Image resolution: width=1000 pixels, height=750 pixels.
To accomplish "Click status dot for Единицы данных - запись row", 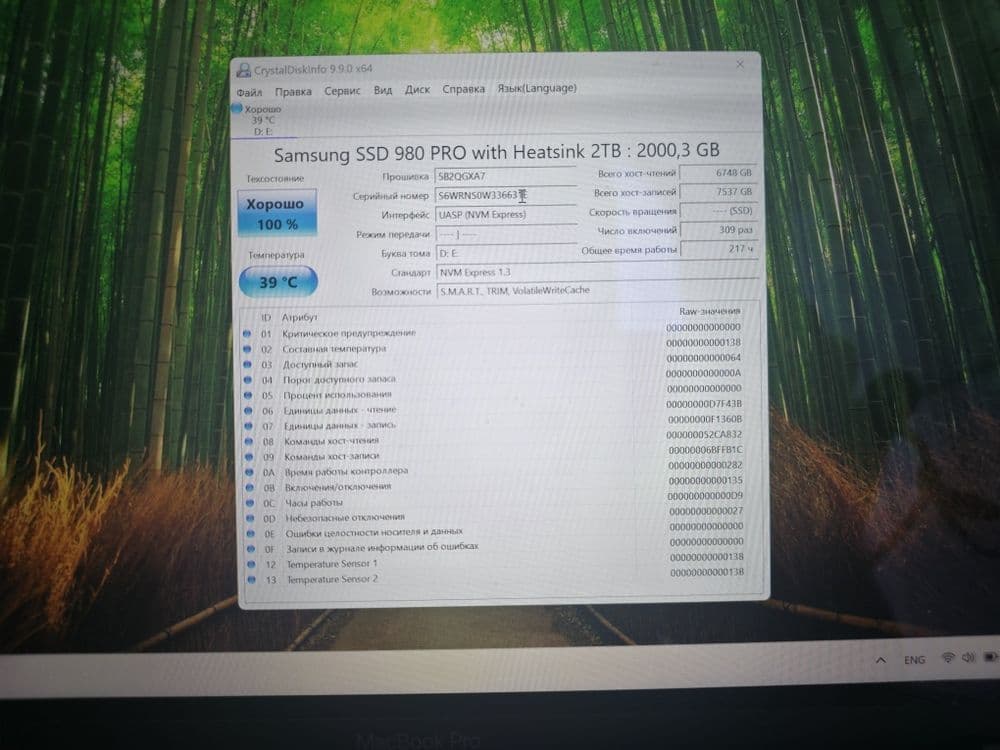I will coord(249,426).
